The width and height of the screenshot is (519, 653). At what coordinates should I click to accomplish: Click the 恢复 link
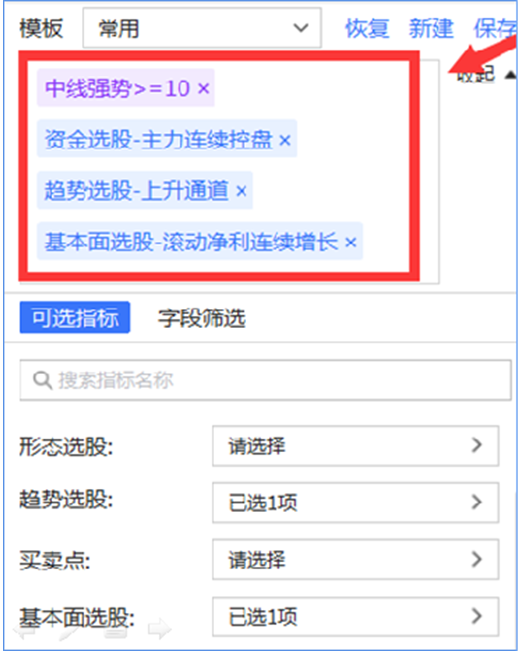pos(367,28)
